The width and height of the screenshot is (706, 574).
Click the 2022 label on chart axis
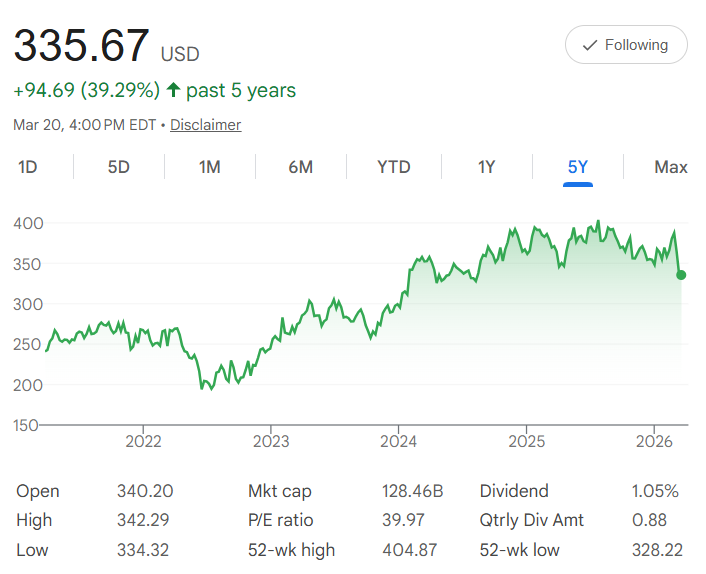point(144,441)
